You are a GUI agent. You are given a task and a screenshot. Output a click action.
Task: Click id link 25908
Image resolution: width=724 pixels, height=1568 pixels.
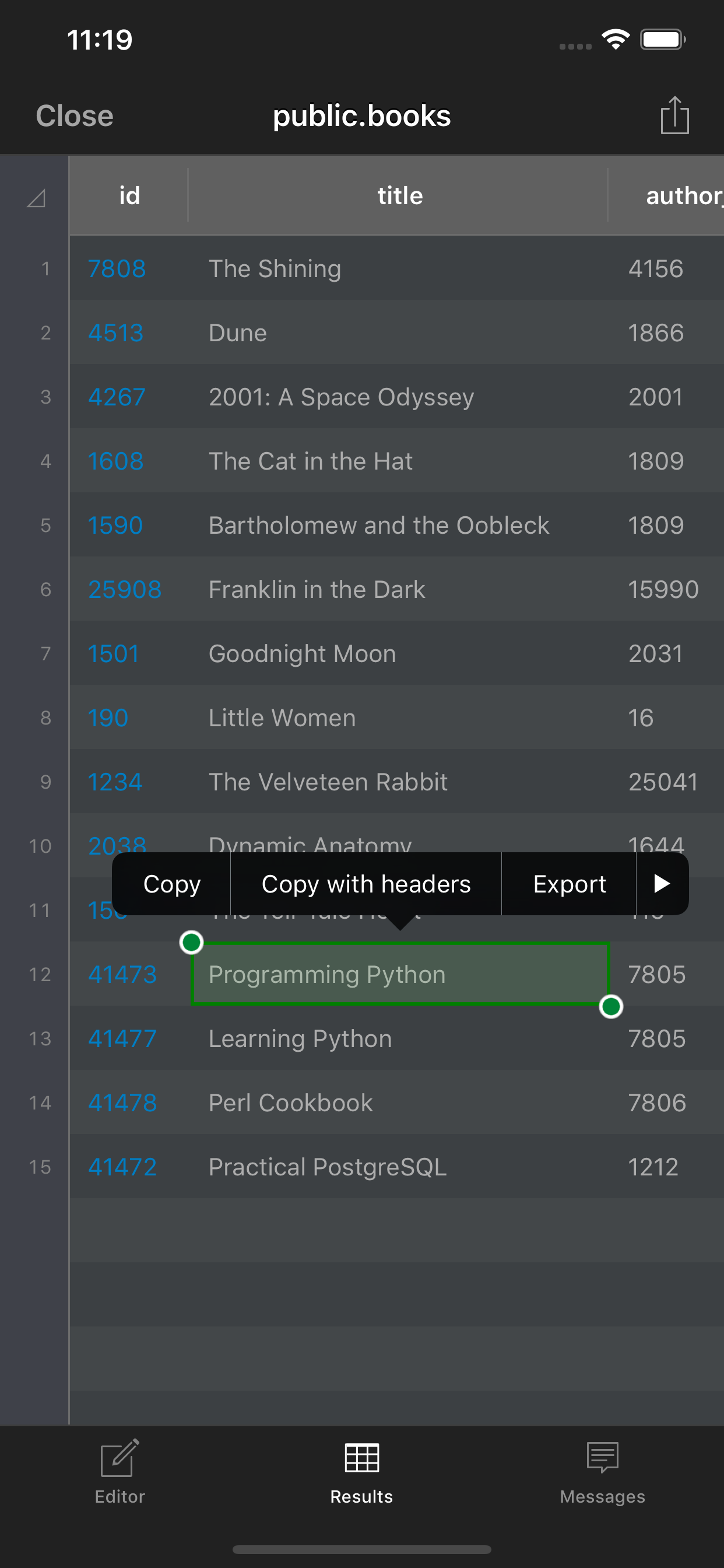pos(125,589)
